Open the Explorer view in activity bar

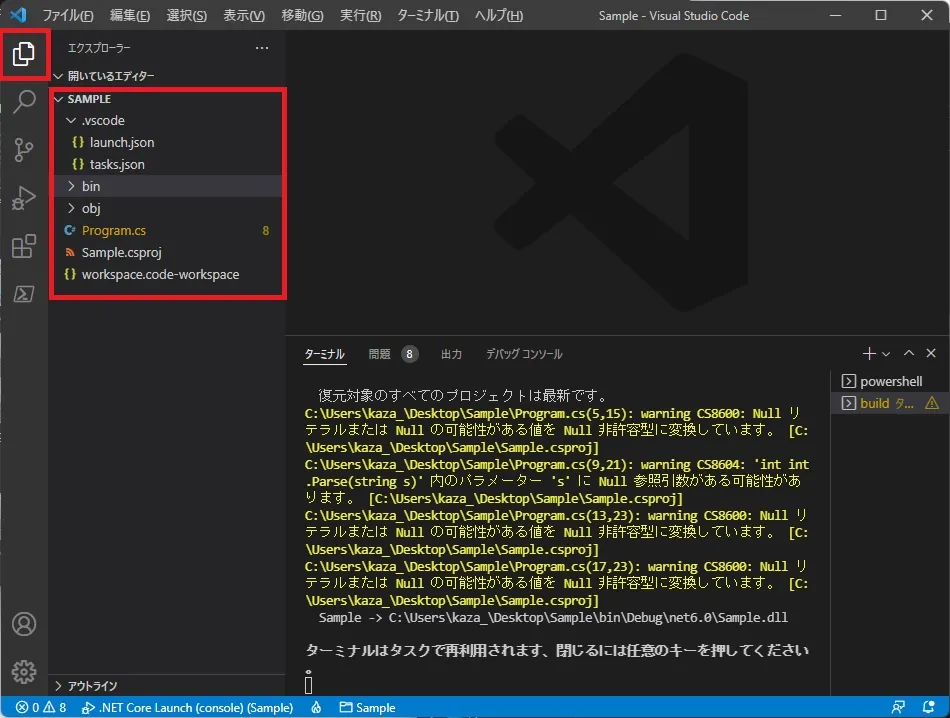click(24, 55)
